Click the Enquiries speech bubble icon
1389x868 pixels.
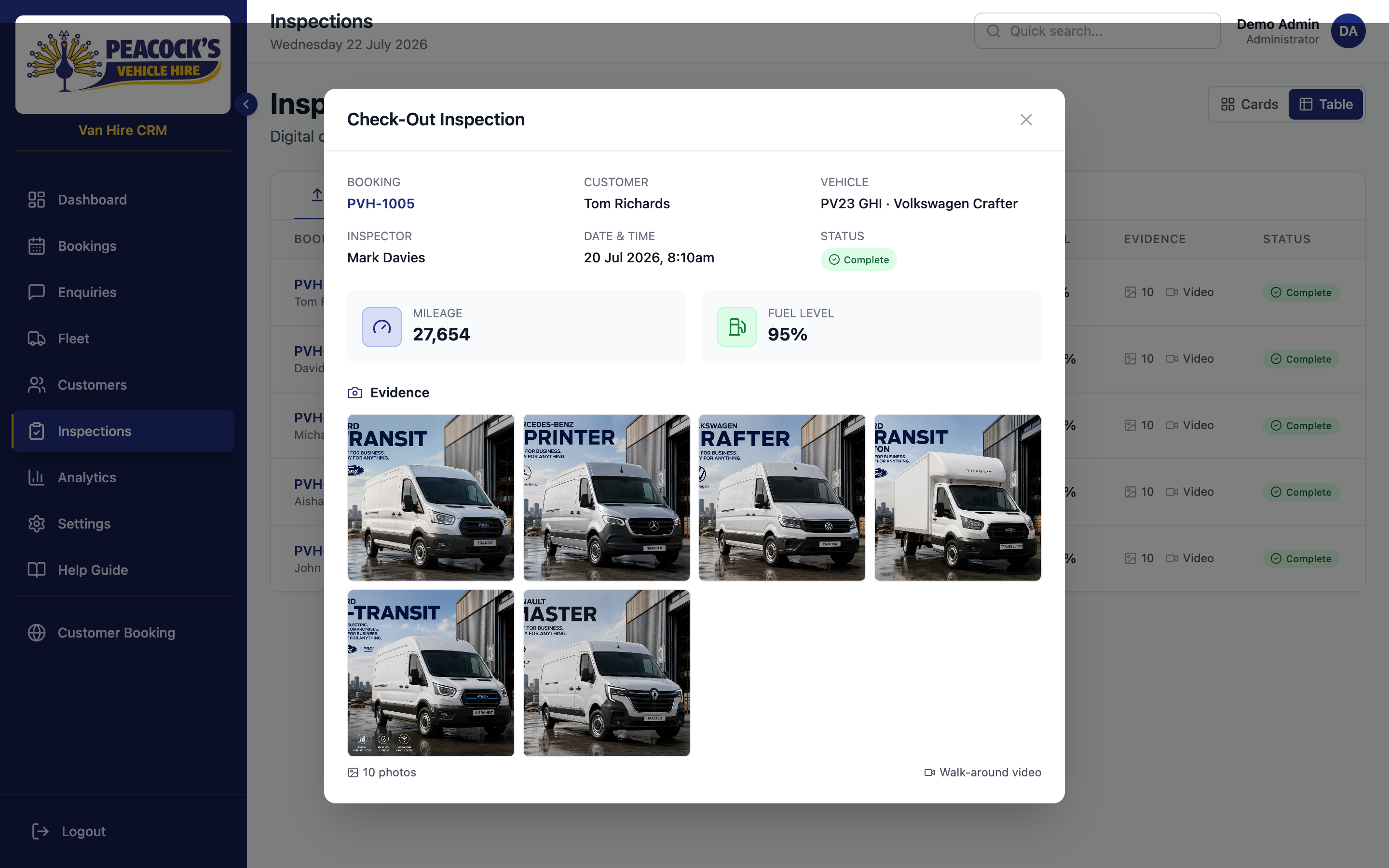(37, 292)
